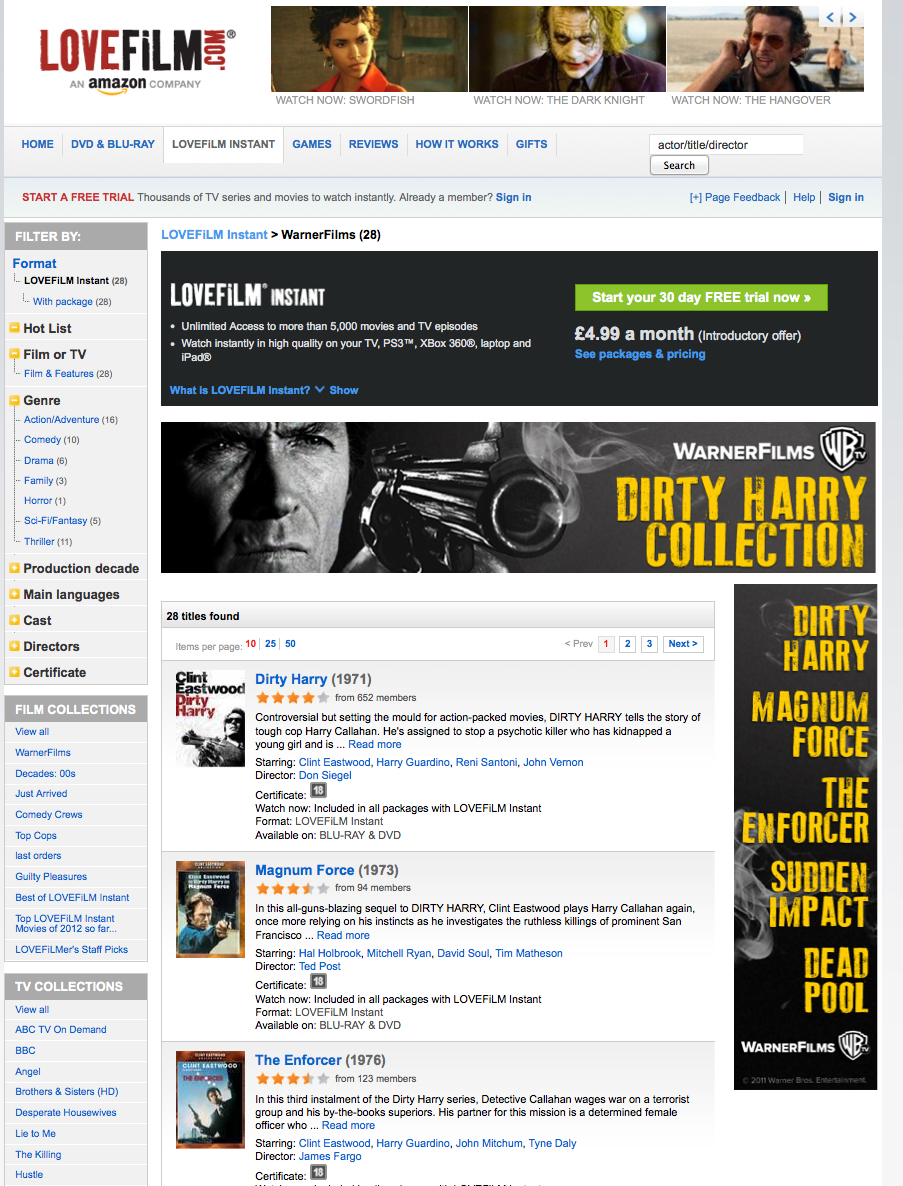This screenshot has width=903, height=1186.
Task: Expand the Directors filter plus icon
Action: 14,646
